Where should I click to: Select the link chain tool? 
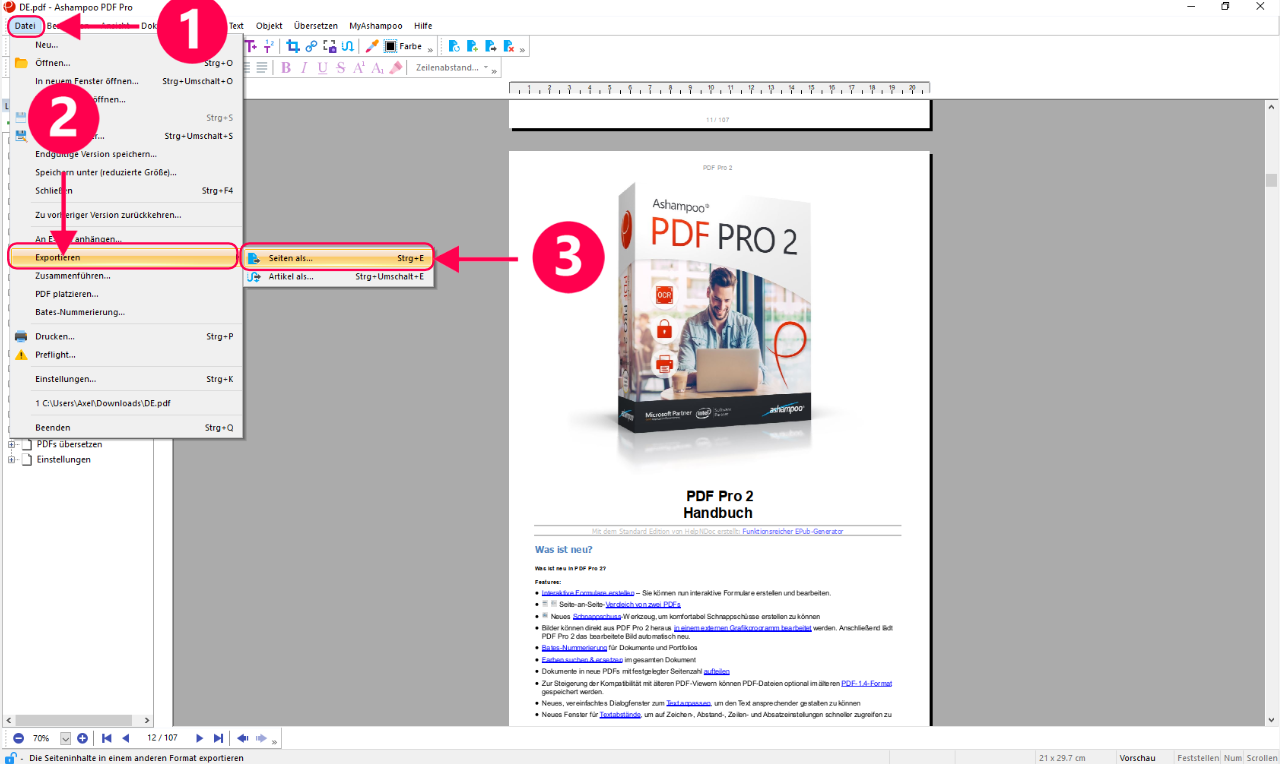click(x=311, y=46)
